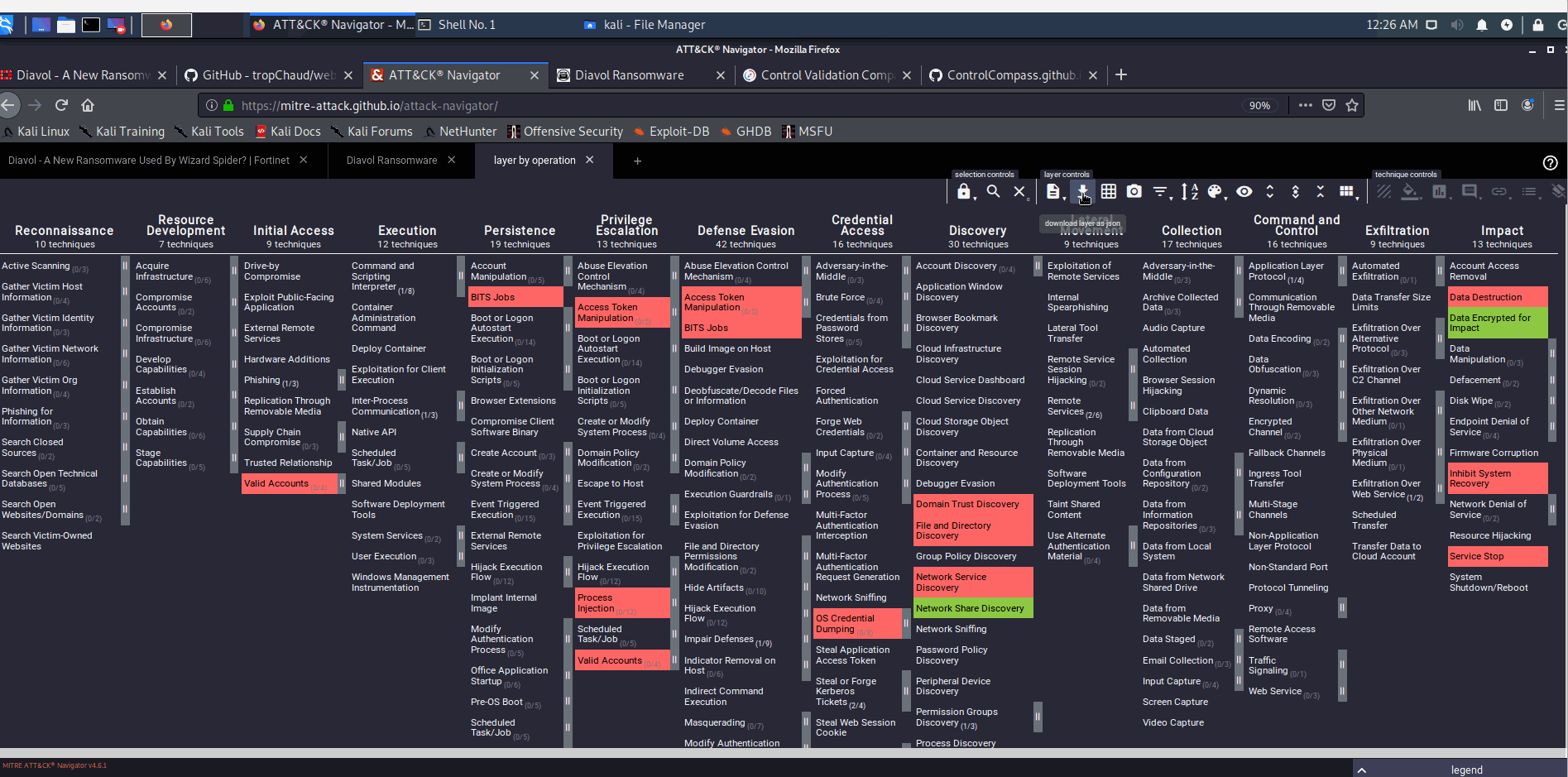Screen dimensions: 1568x777
Task: Open Offensive Security bookmark
Action: tap(565, 132)
